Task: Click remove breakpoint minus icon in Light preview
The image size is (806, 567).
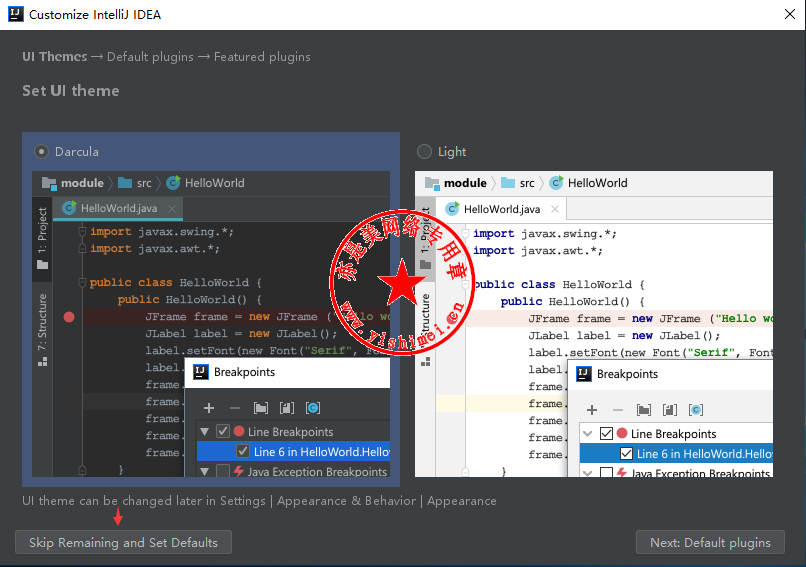Action: point(618,410)
